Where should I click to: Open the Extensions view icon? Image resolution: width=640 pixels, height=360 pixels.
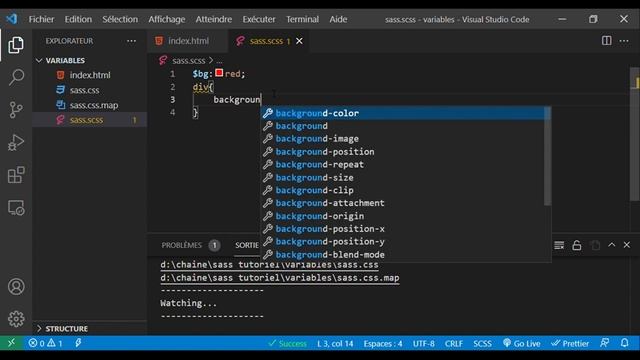pyautogui.click(x=16, y=175)
